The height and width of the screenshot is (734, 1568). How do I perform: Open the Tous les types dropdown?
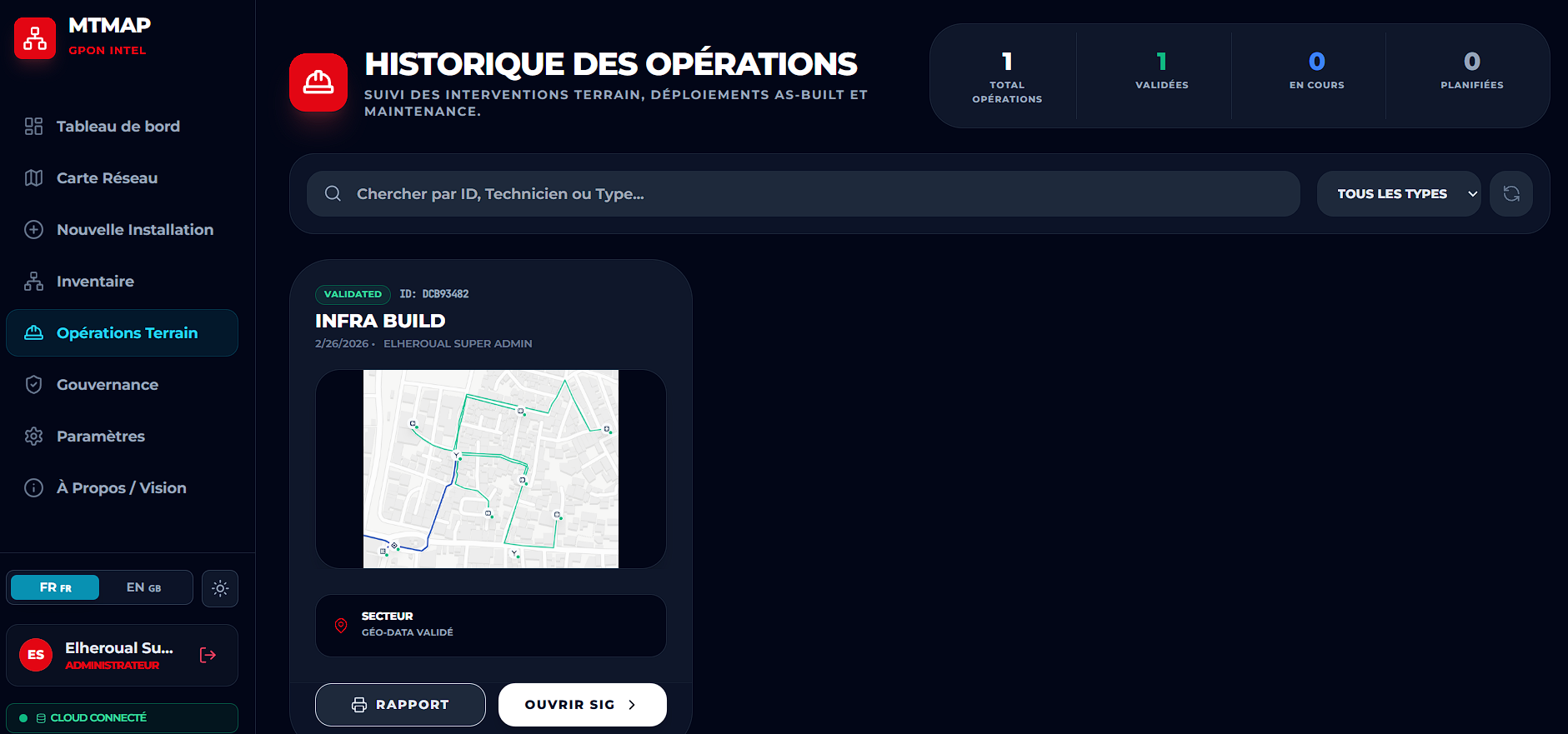tap(1398, 194)
